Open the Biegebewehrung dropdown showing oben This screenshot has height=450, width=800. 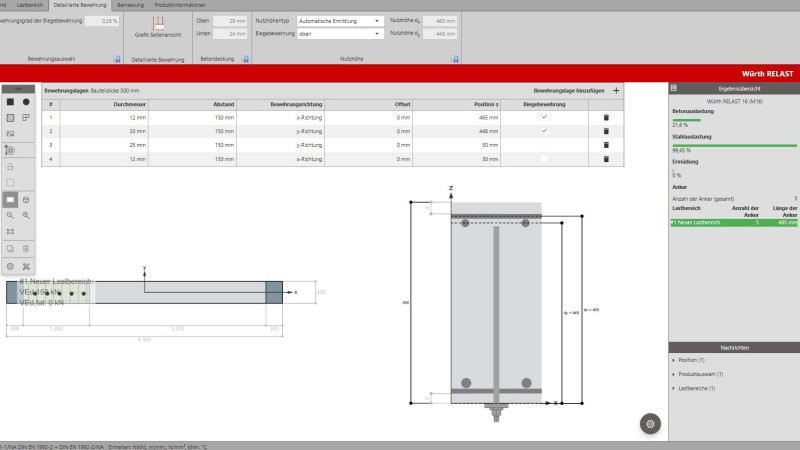(340, 33)
